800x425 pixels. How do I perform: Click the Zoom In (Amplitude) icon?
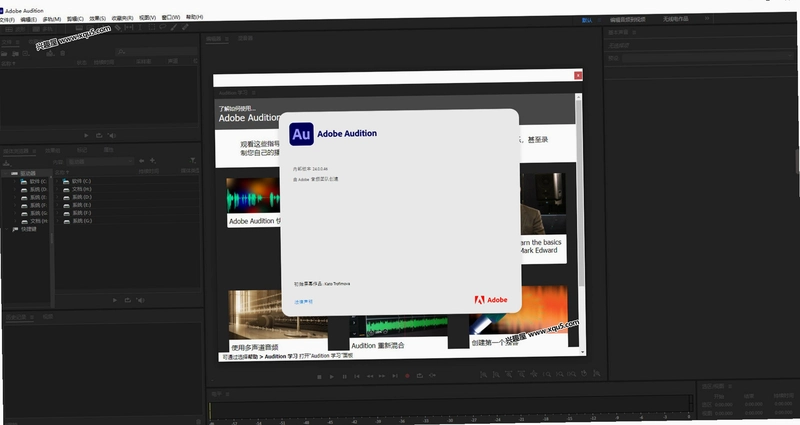[x=483, y=374]
